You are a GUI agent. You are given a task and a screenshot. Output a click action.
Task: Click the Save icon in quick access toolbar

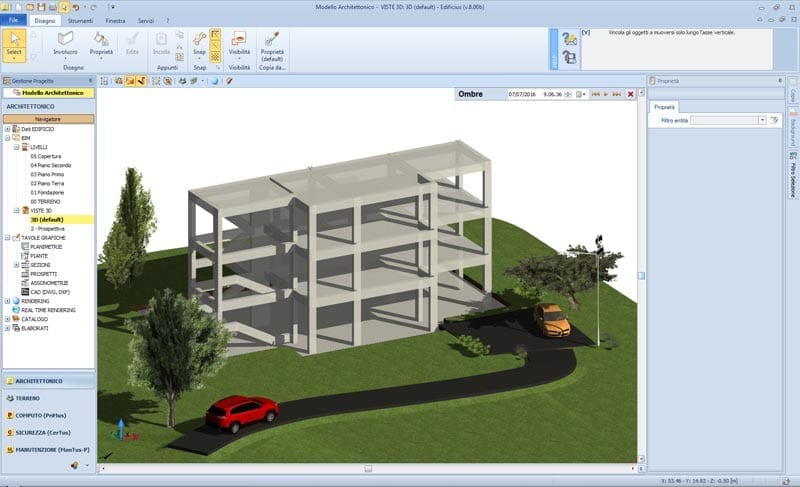coord(40,6)
